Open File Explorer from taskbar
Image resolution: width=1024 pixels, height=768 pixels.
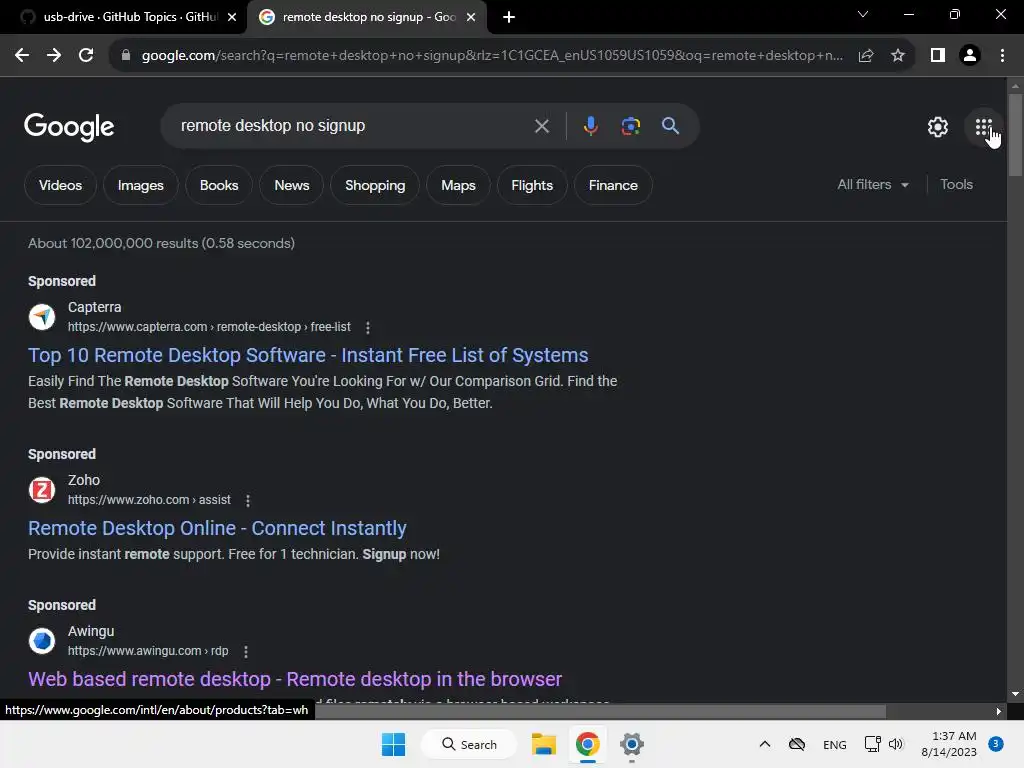543,744
